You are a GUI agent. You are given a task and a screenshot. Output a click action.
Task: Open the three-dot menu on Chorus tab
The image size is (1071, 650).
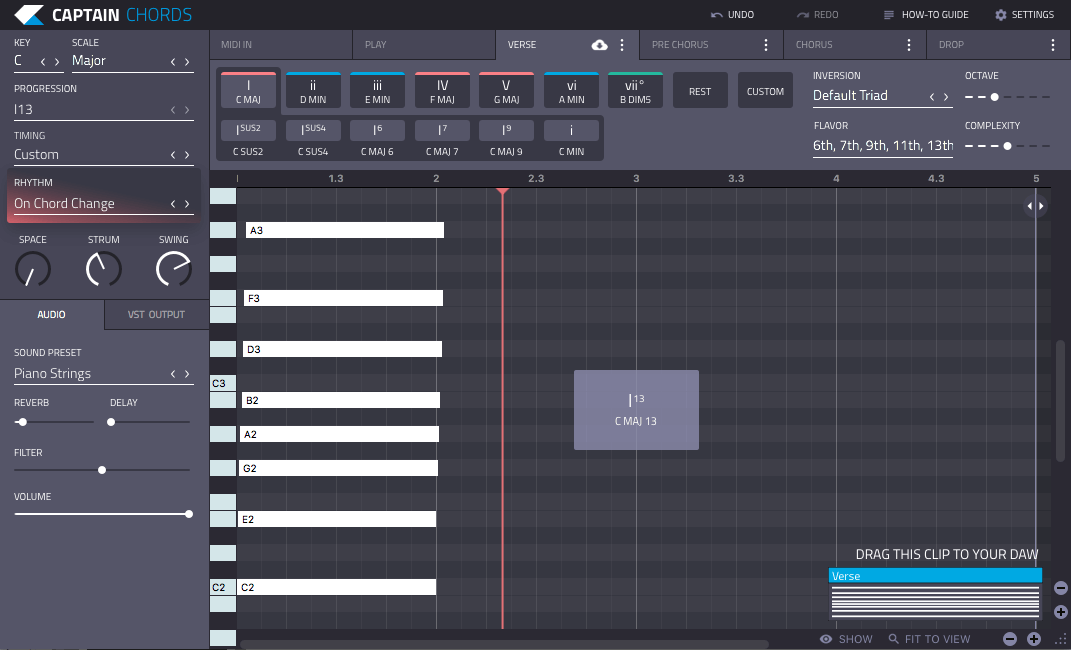(x=909, y=45)
